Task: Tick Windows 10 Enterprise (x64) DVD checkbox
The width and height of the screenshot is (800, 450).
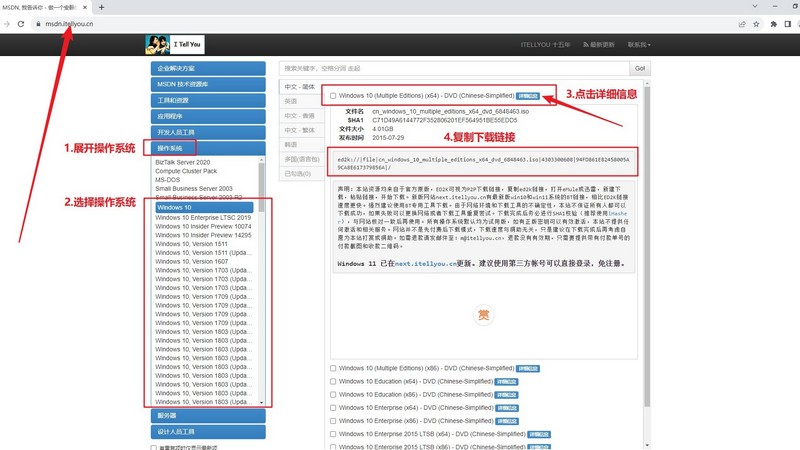Action: pyautogui.click(x=334, y=409)
